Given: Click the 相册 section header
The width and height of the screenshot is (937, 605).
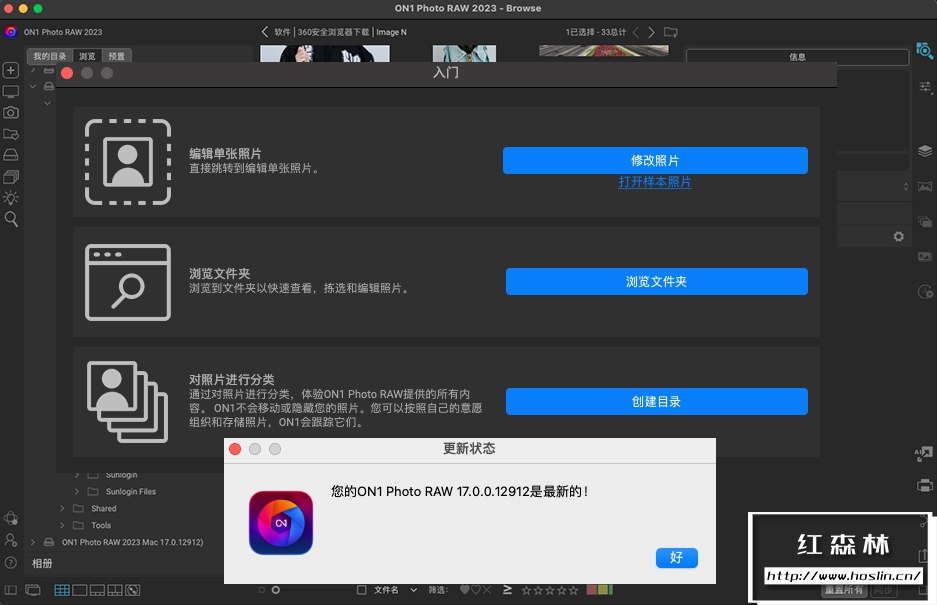Looking at the screenshot, I should (x=42, y=563).
